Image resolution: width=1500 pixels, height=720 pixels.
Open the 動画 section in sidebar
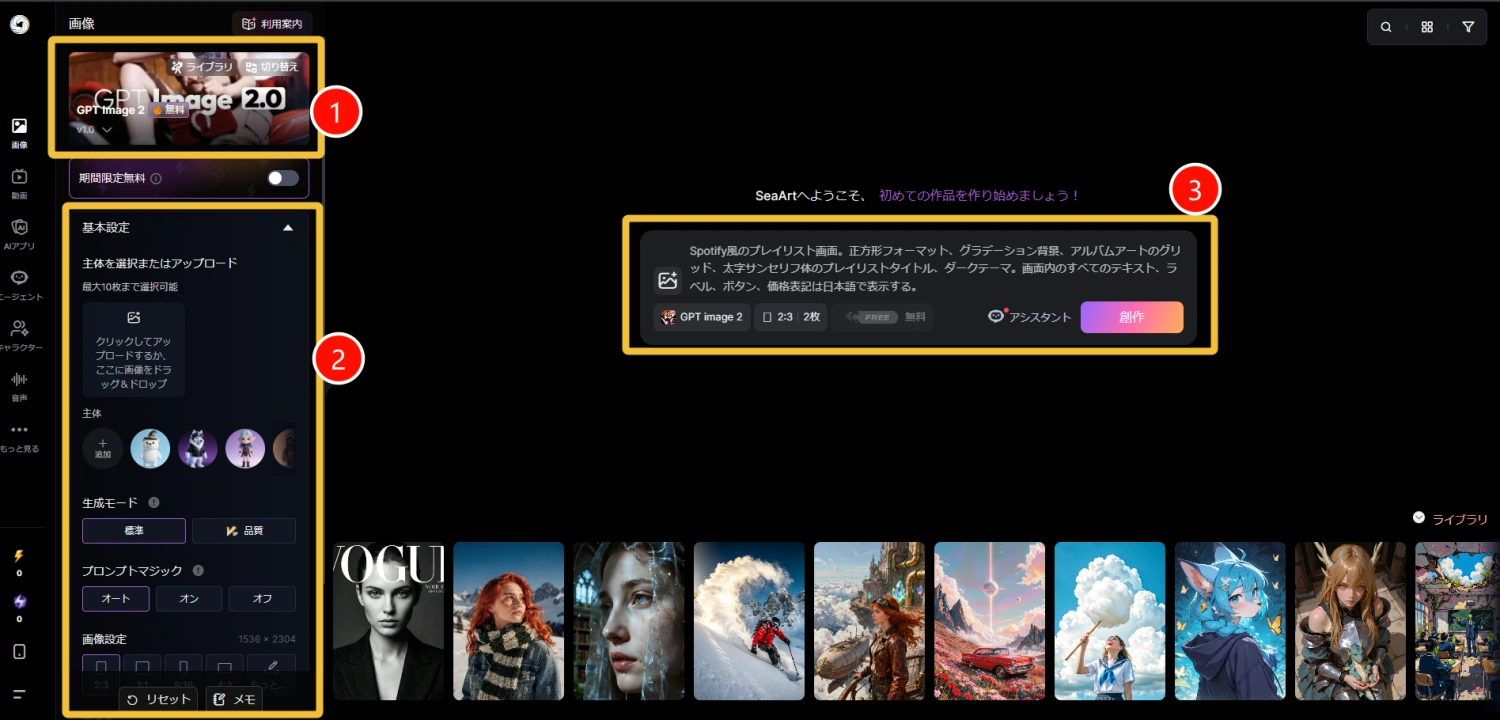20,184
